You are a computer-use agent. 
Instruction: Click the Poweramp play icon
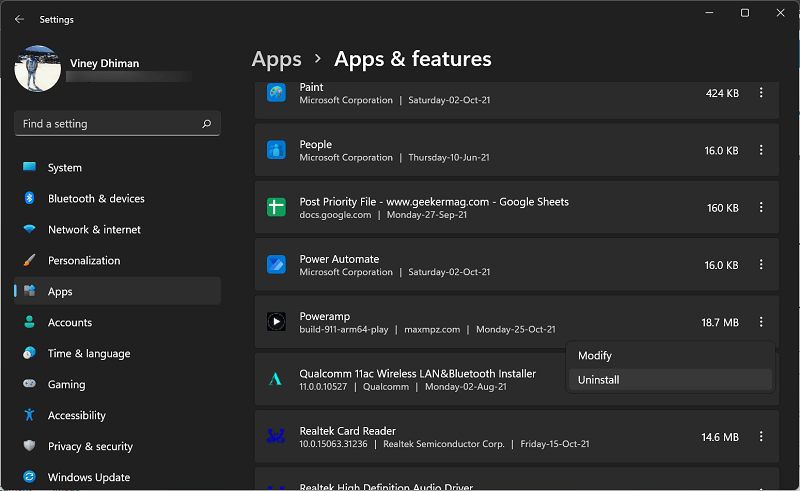click(x=276, y=322)
